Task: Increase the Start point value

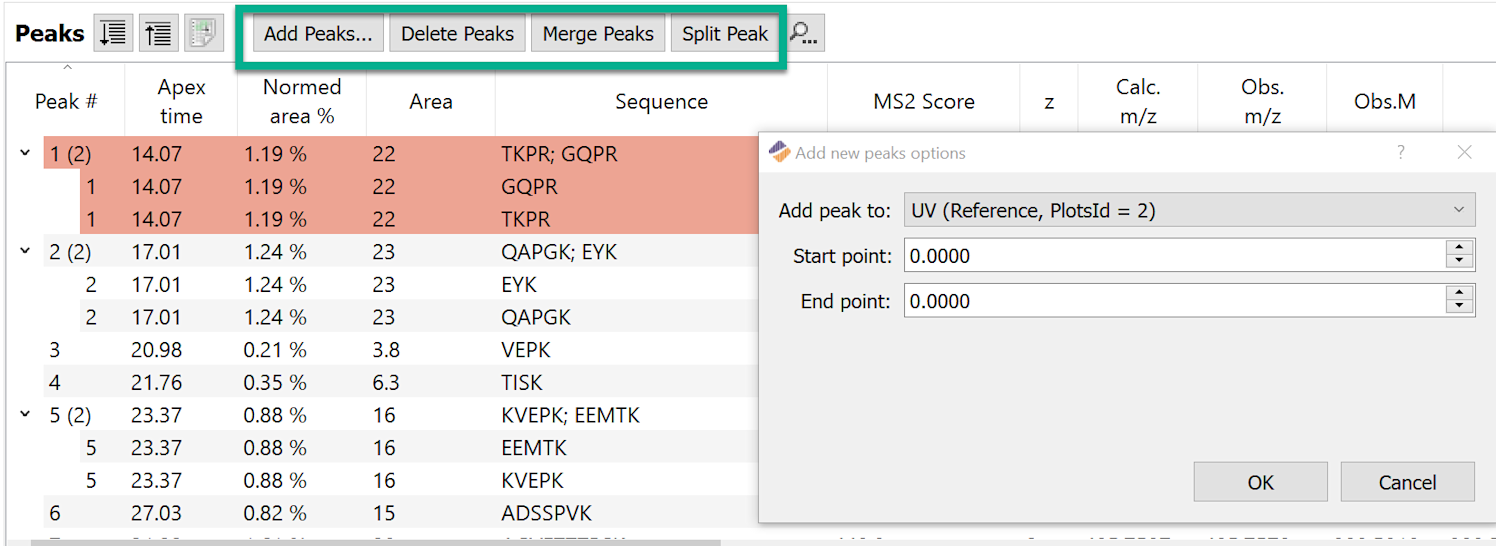Action: click(1460, 248)
